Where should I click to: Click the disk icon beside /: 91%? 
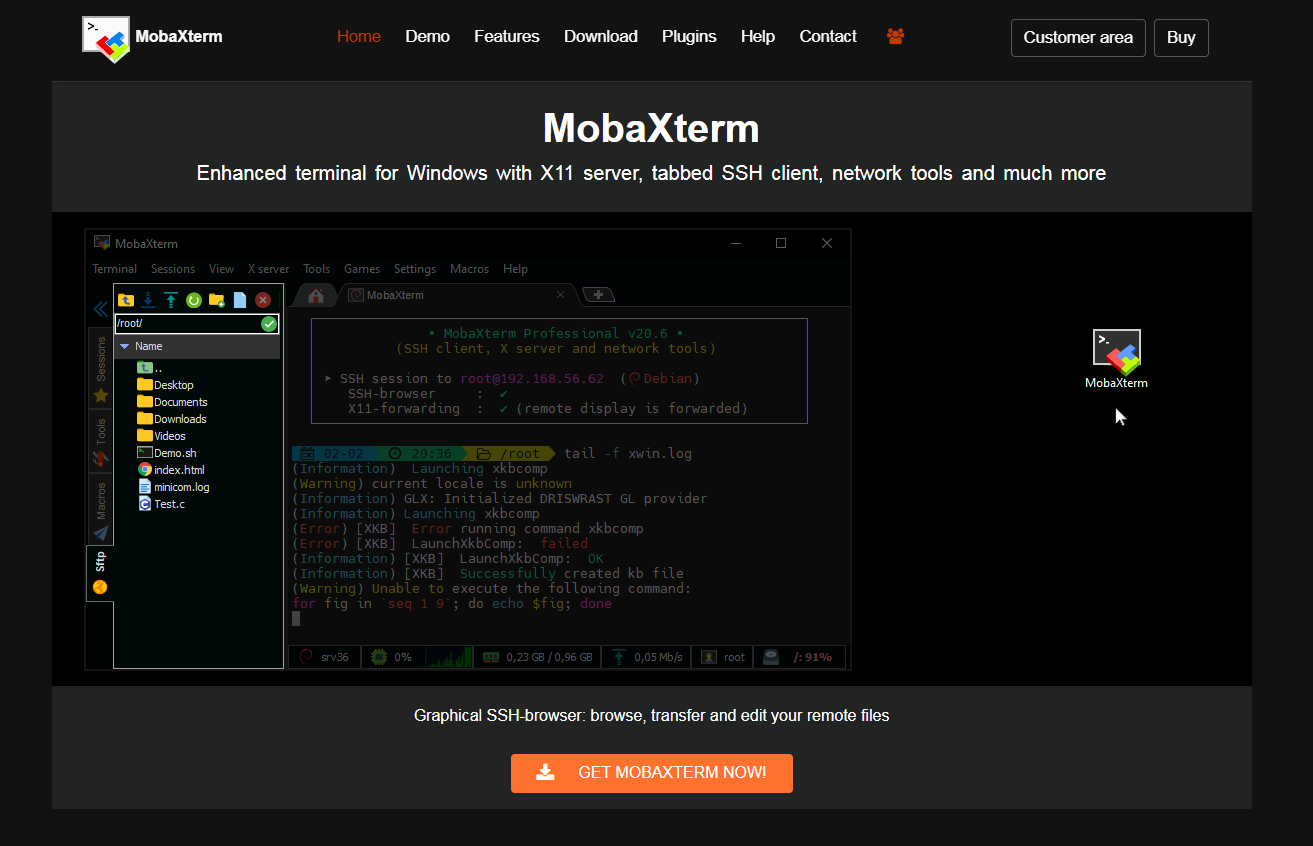pos(771,657)
